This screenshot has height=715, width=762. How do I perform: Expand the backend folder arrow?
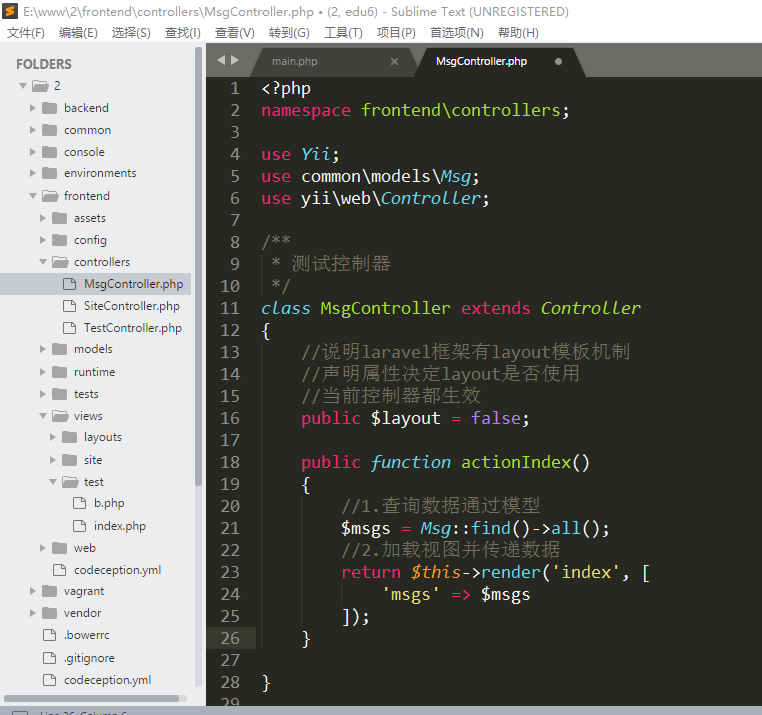[33, 108]
